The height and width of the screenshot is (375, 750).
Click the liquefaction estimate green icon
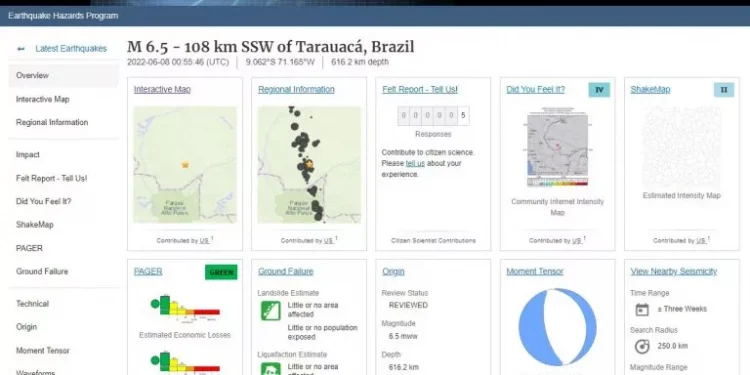click(x=271, y=369)
